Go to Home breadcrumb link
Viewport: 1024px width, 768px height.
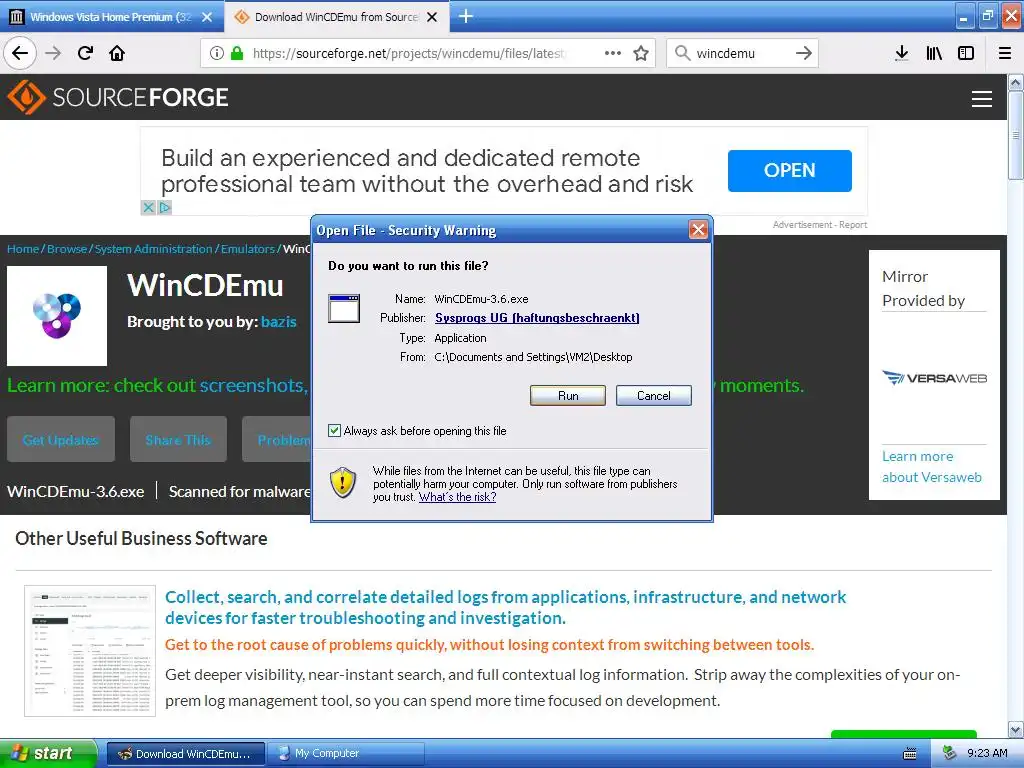coord(23,249)
